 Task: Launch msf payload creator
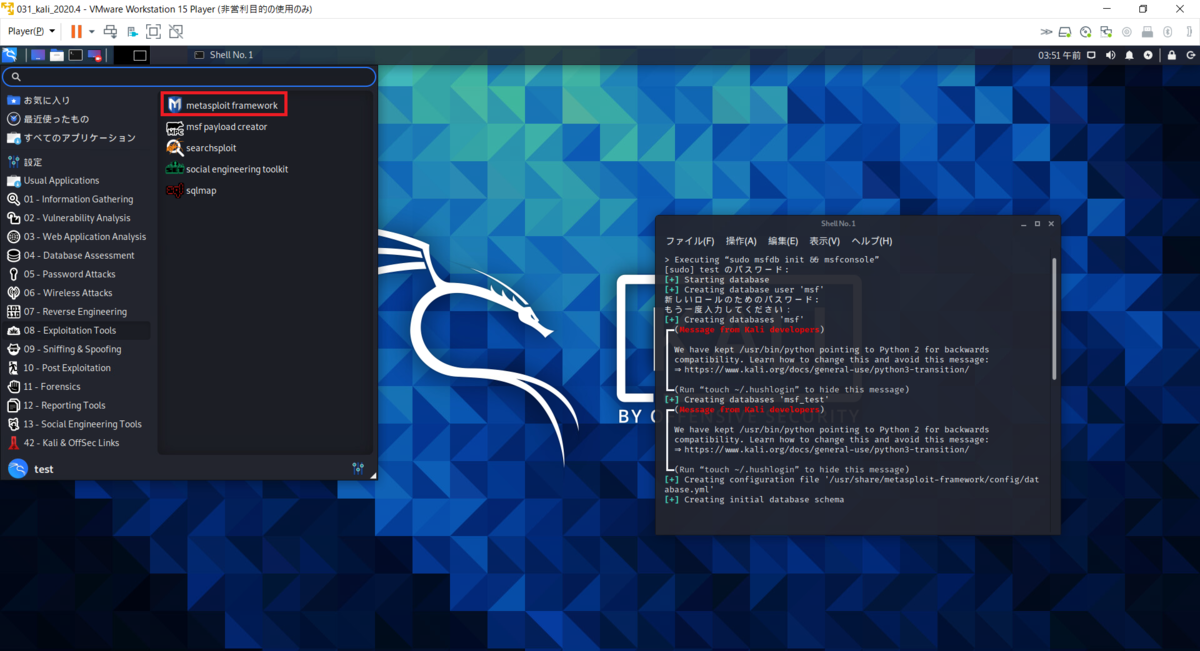click(x=218, y=127)
